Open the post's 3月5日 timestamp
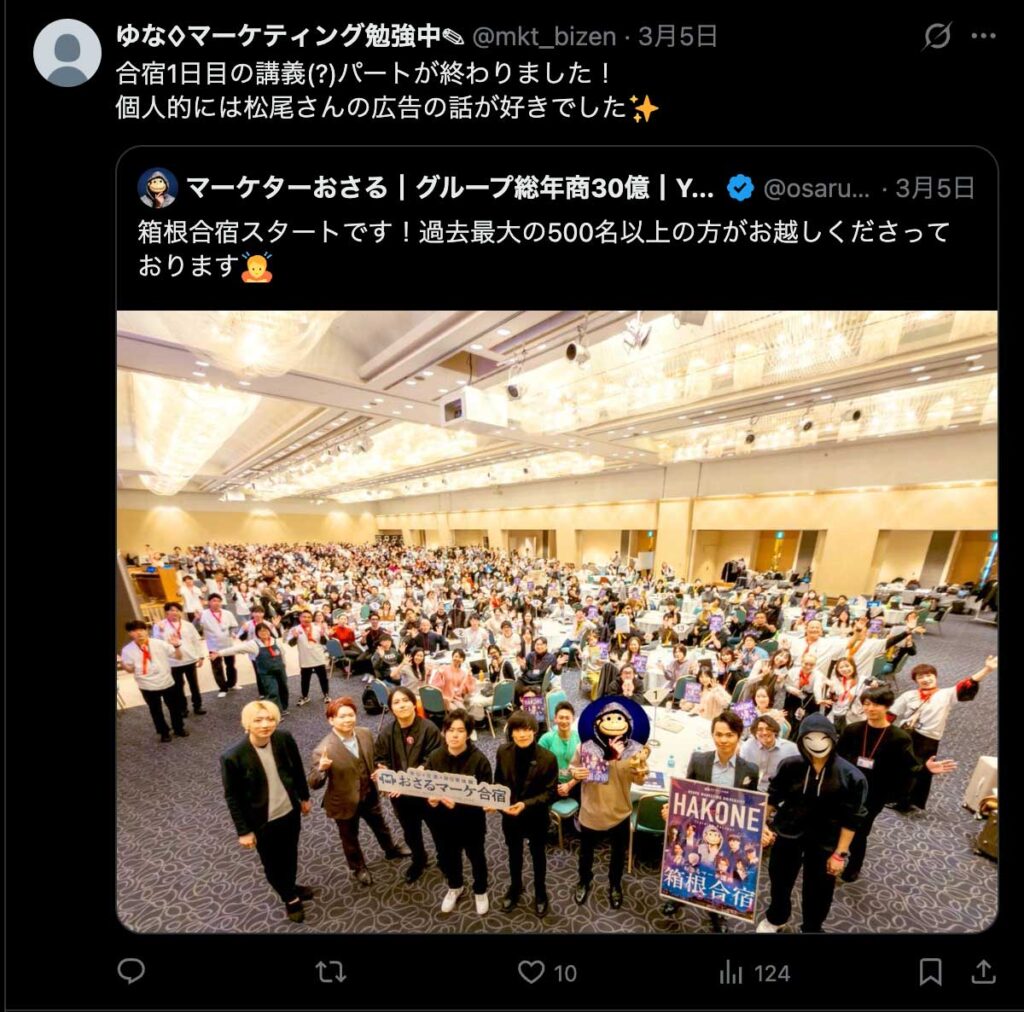 point(678,37)
